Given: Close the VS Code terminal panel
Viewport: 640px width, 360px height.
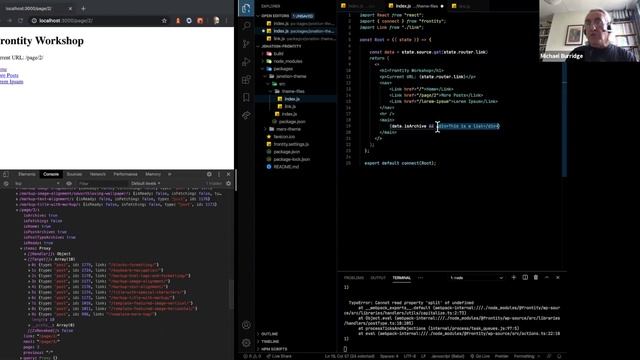Looking at the screenshot, I should [558, 278].
